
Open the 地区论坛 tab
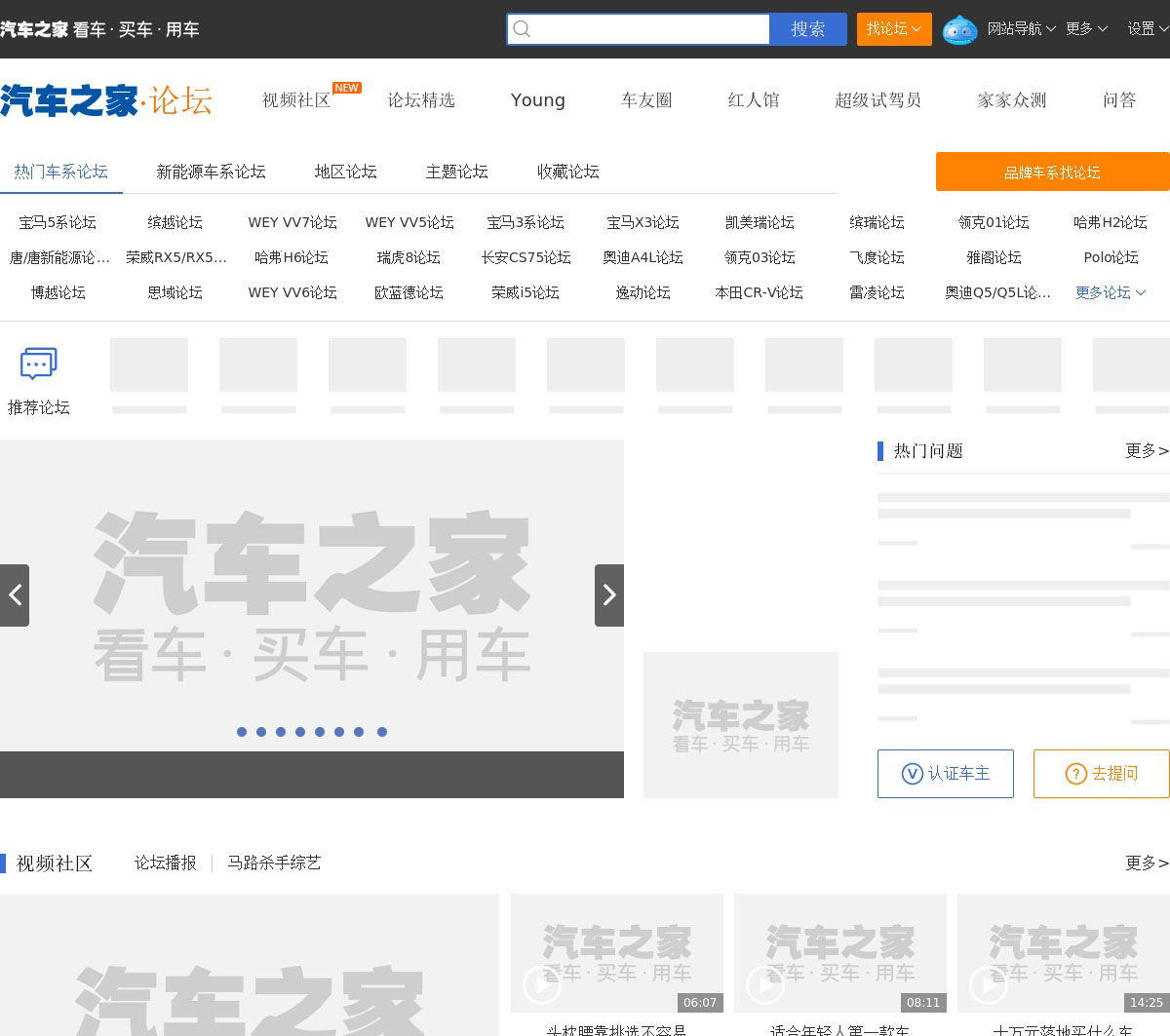345,172
